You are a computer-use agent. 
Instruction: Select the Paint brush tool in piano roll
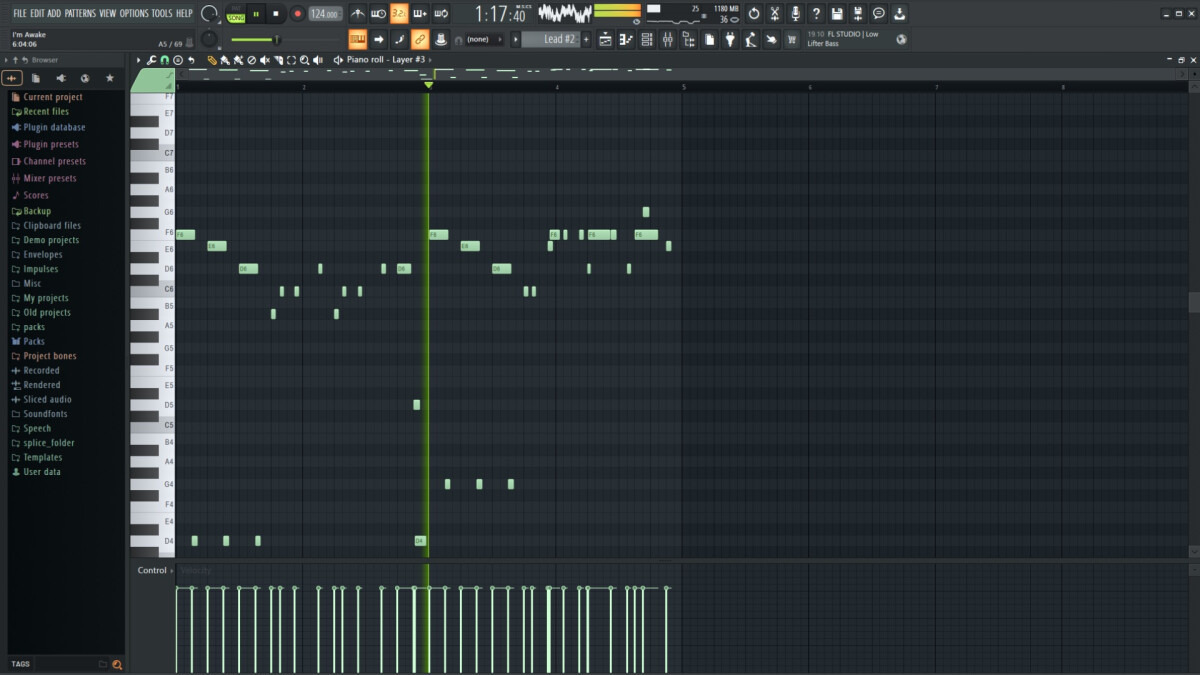coord(225,60)
